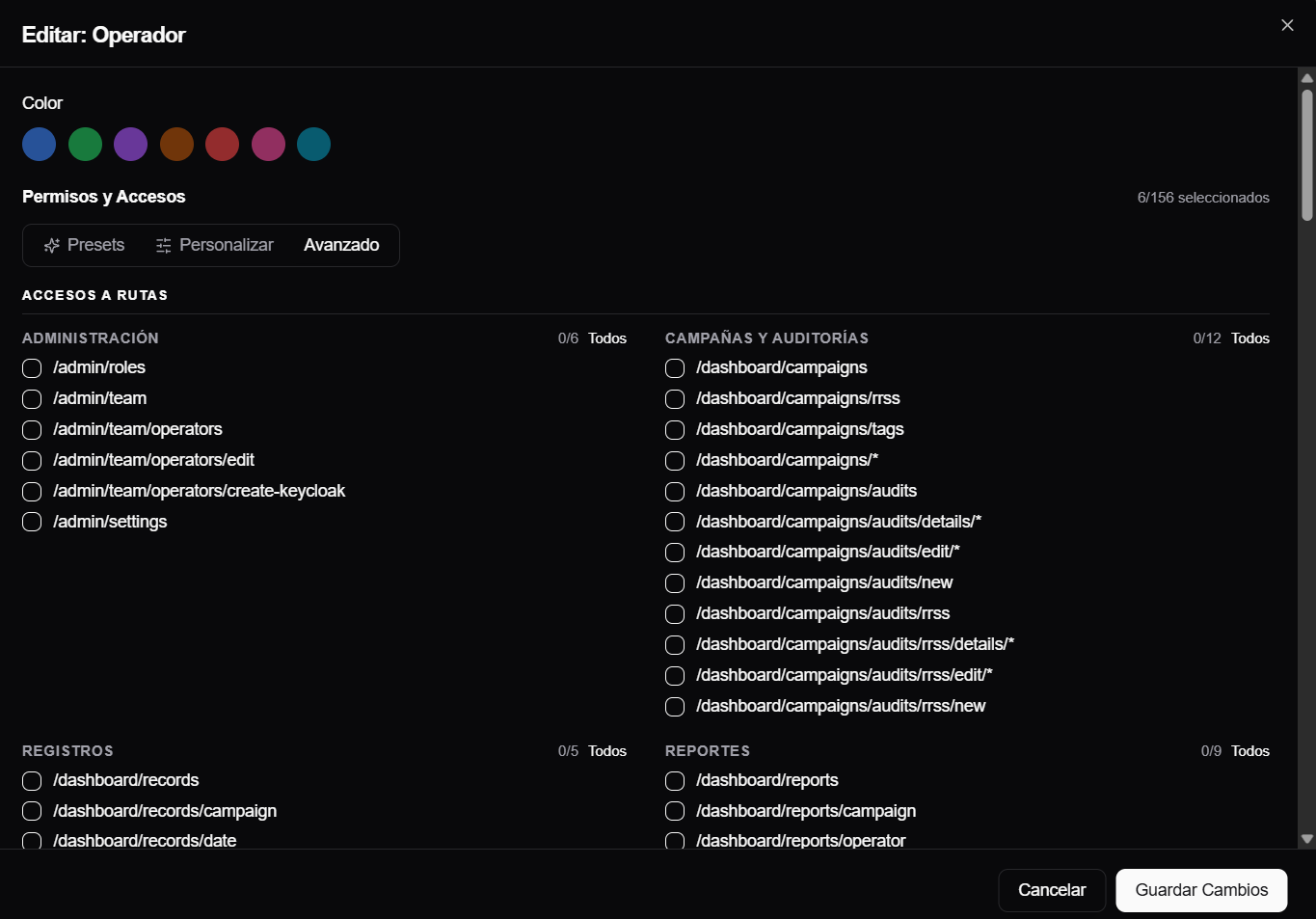Tick the /admin/settings checkbox

tap(32, 522)
